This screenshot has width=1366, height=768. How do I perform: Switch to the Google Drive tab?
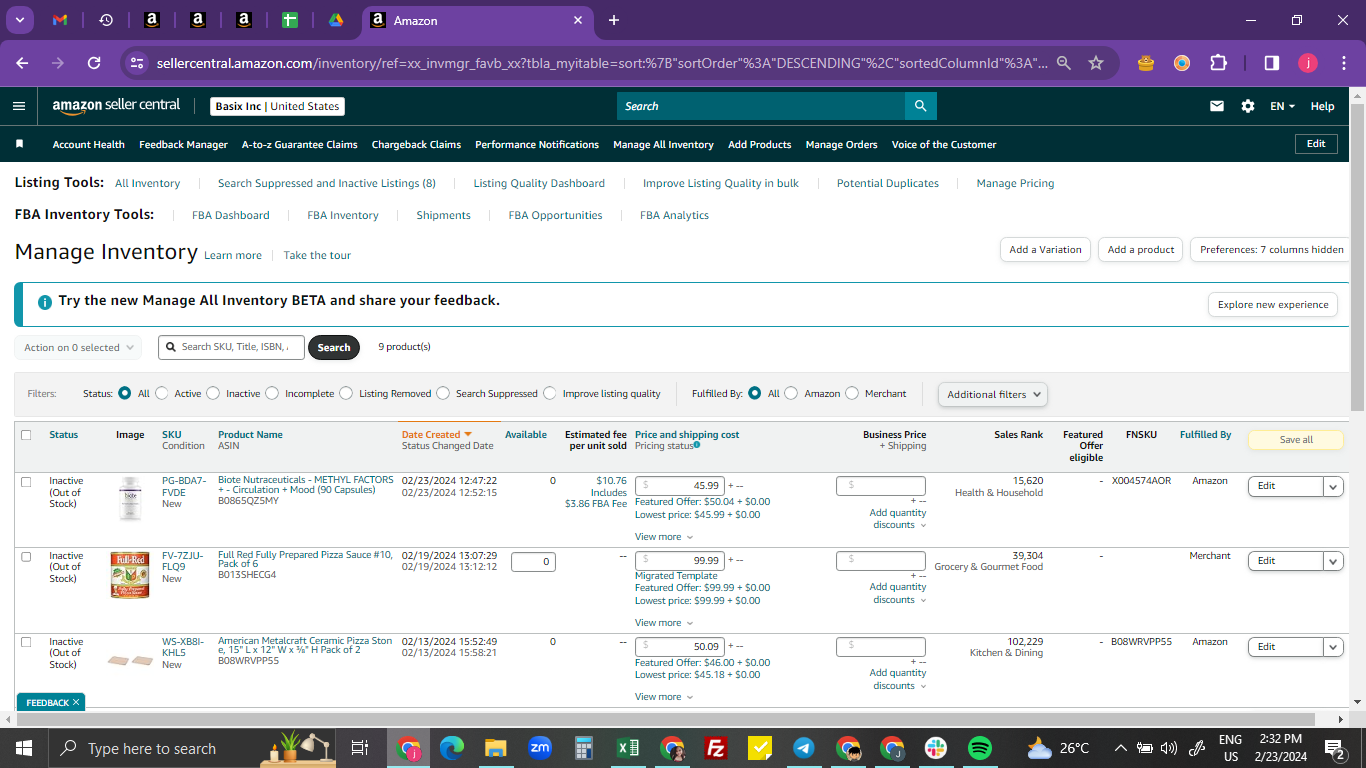coord(336,20)
